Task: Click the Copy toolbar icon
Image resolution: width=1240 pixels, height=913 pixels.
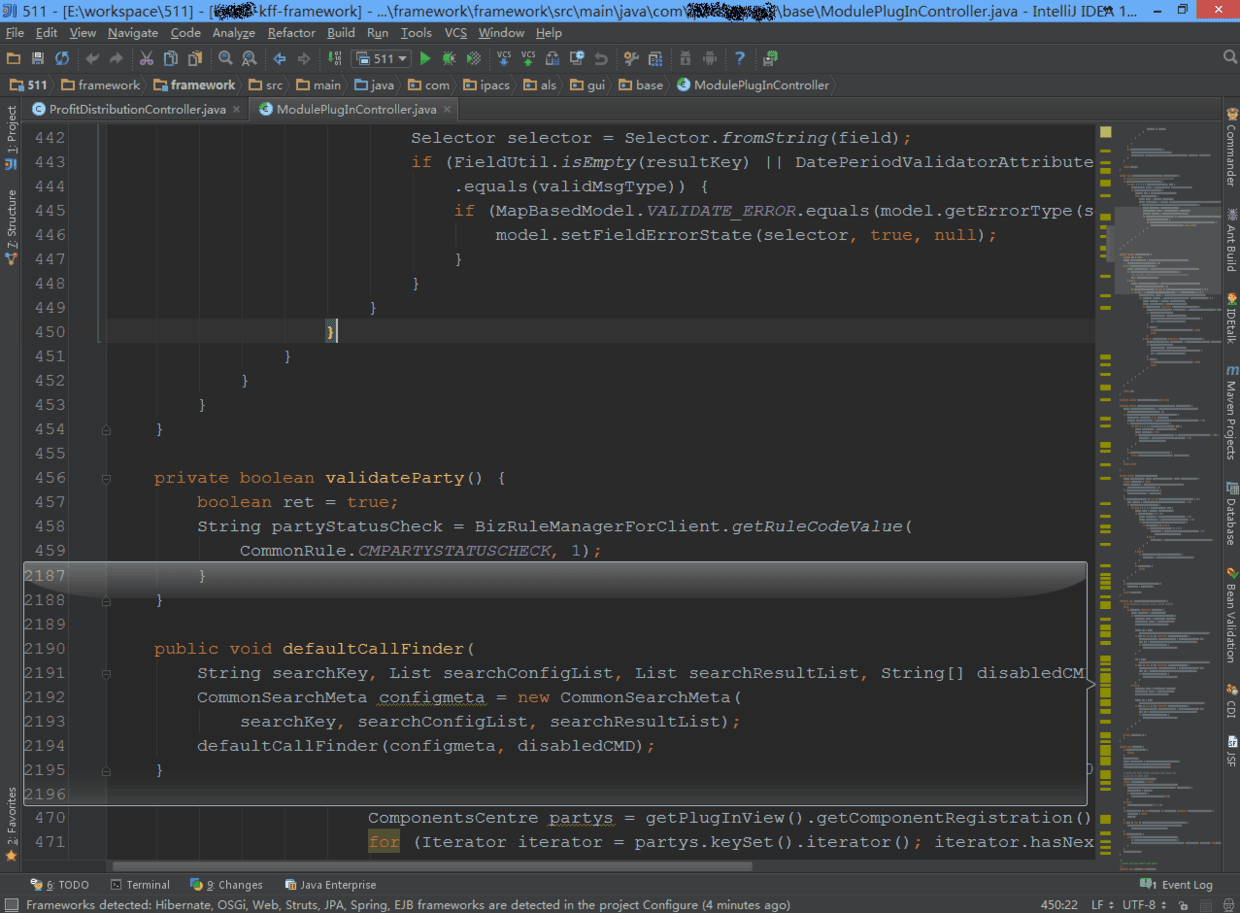Action: [x=170, y=59]
